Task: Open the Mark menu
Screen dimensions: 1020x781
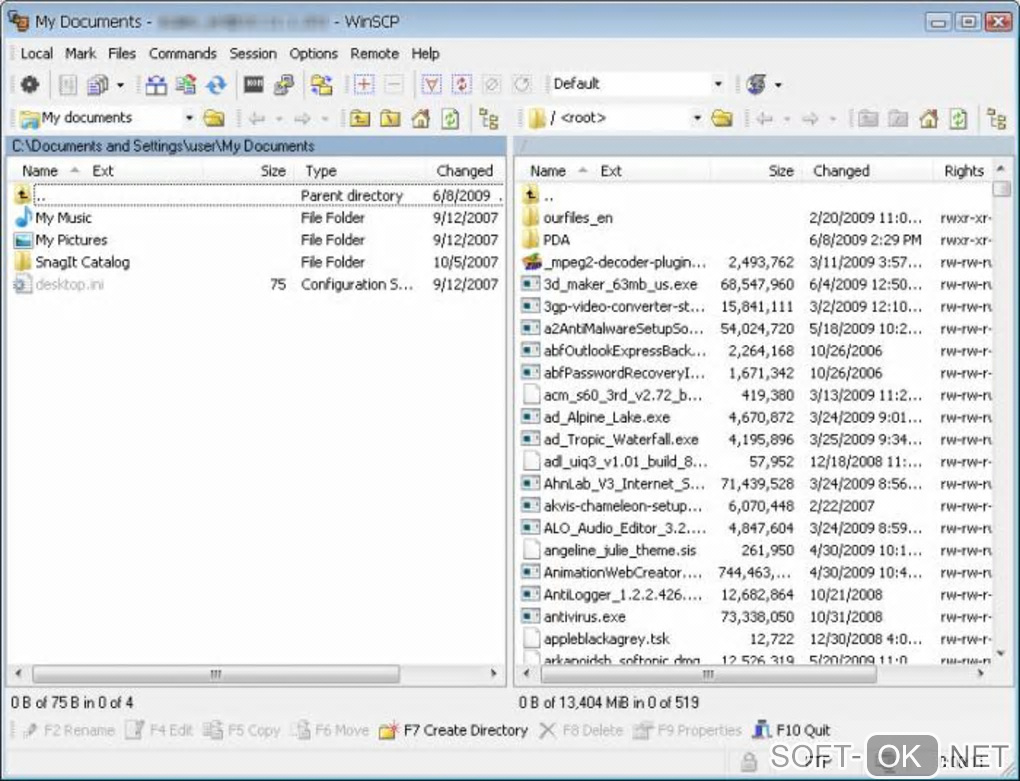Action: click(80, 53)
